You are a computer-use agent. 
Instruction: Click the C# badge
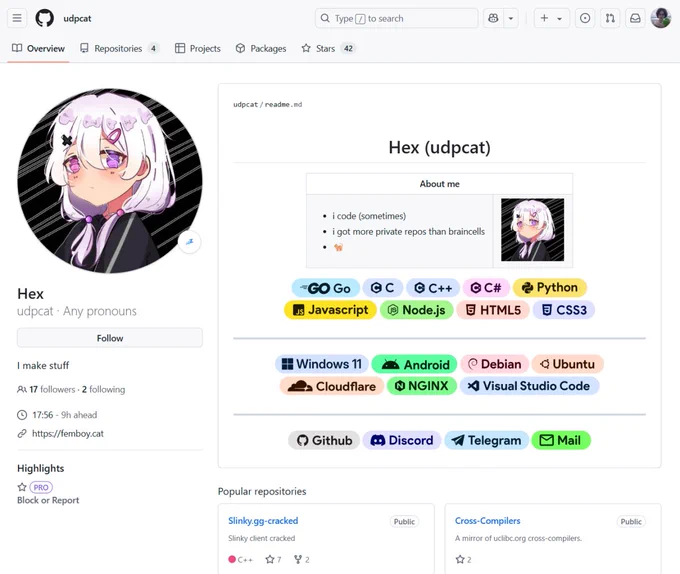tap(486, 288)
